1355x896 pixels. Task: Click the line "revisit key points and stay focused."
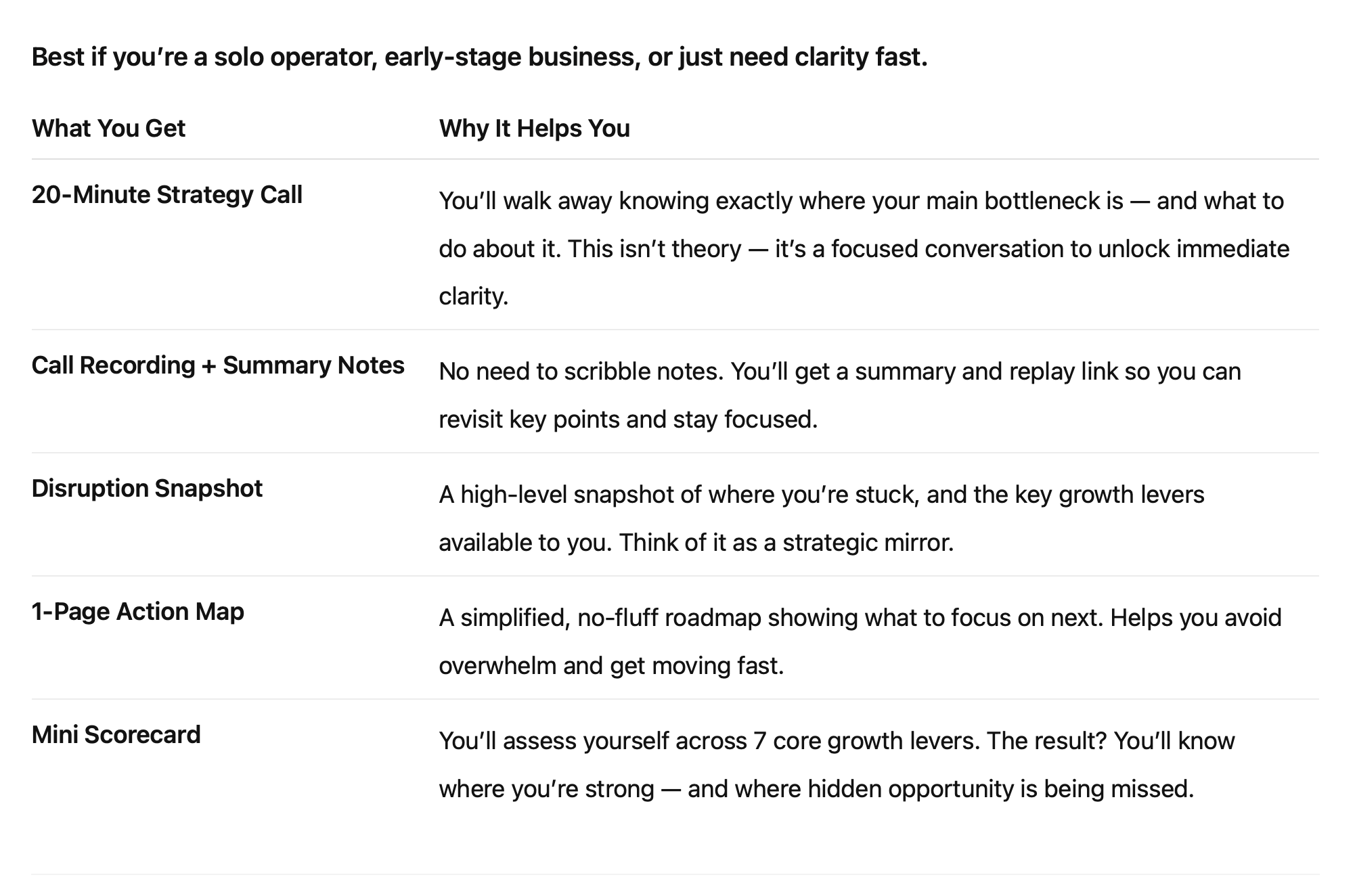627,420
